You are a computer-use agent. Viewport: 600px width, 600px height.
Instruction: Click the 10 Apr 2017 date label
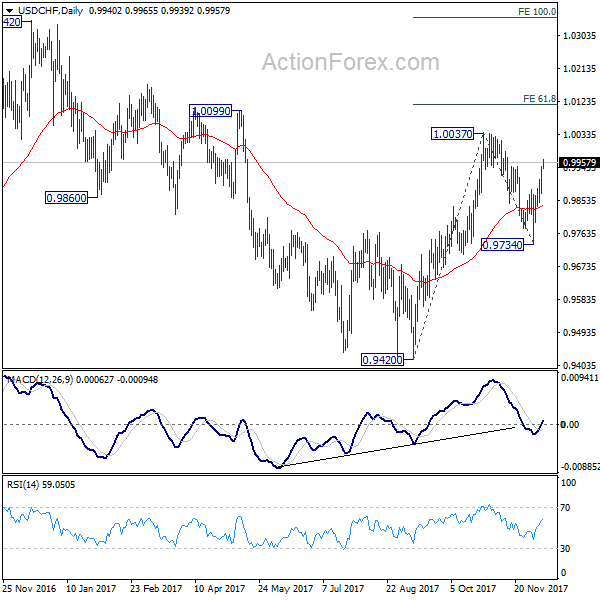tap(220, 588)
